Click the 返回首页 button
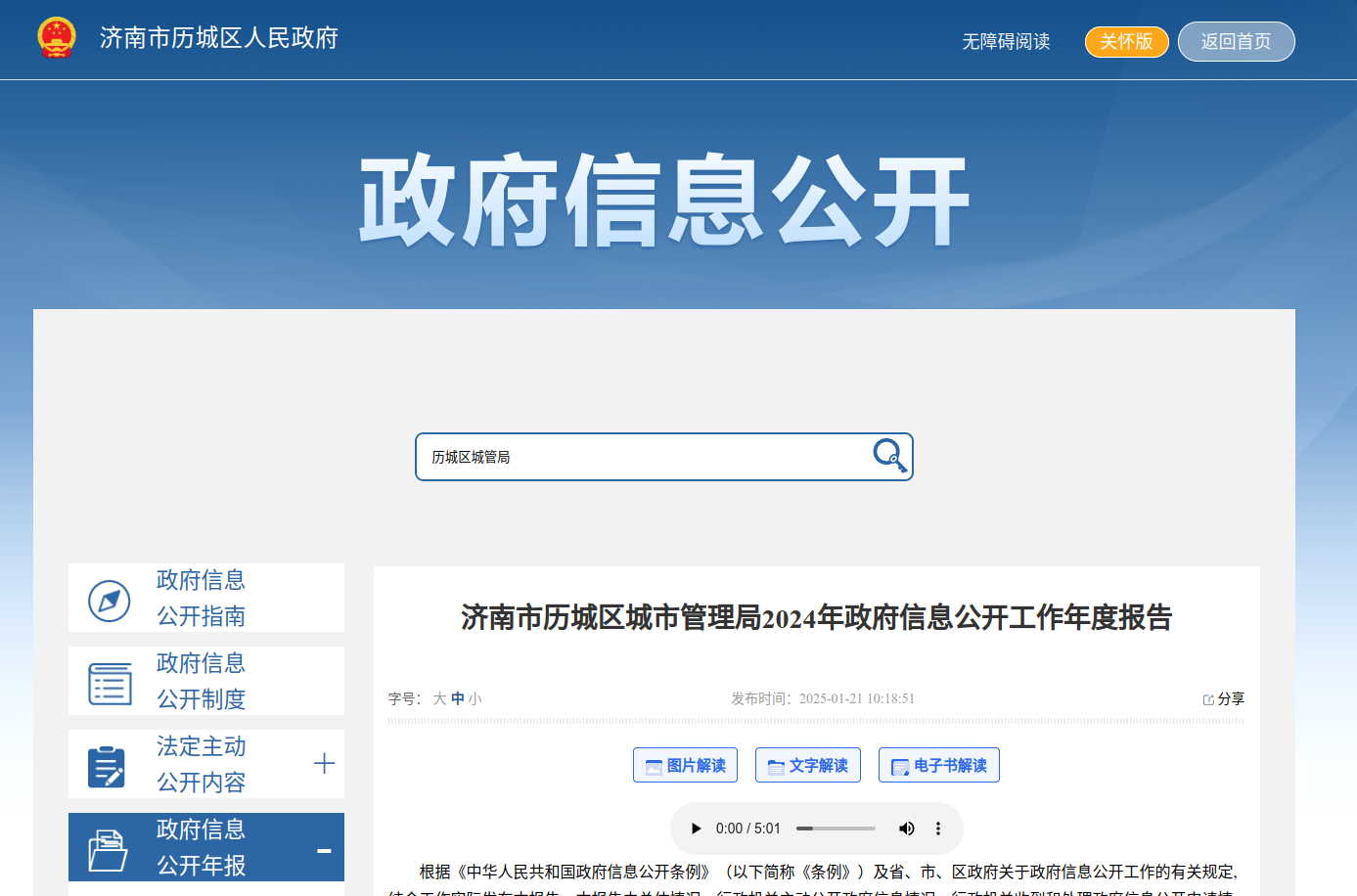Image resolution: width=1357 pixels, height=896 pixels. tap(1236, 41)
